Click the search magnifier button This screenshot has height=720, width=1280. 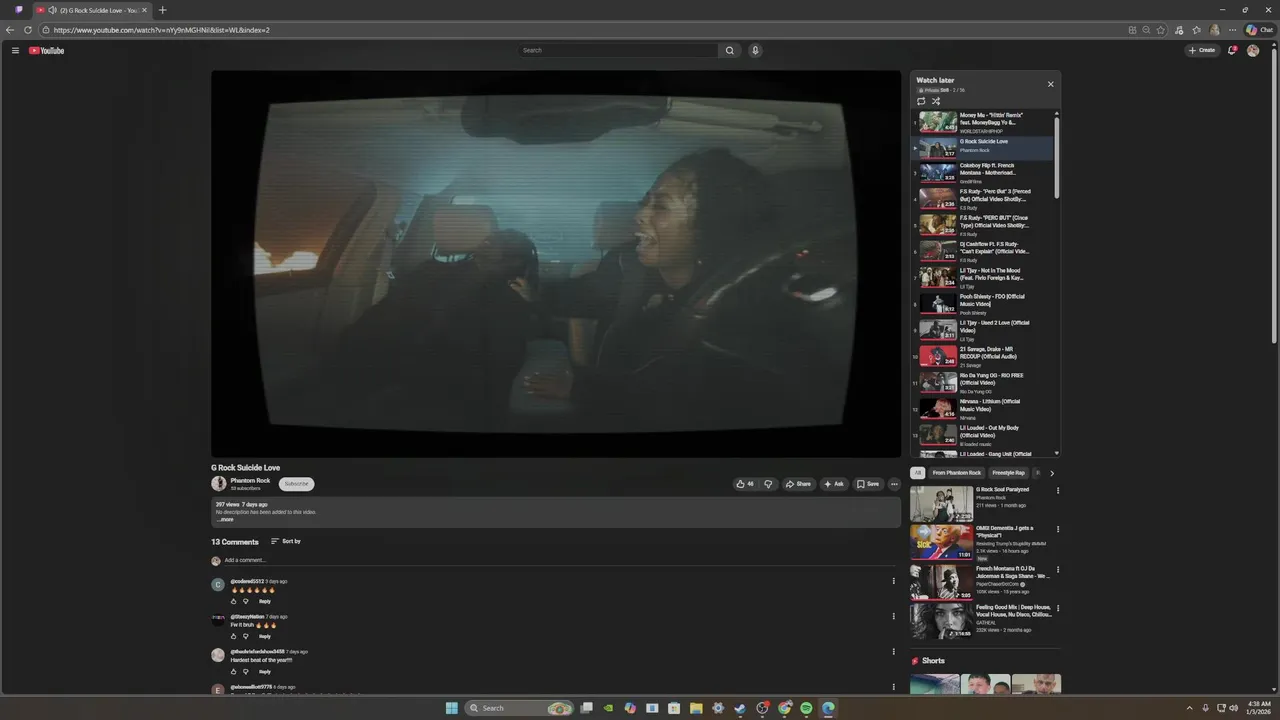click(730, 50)
